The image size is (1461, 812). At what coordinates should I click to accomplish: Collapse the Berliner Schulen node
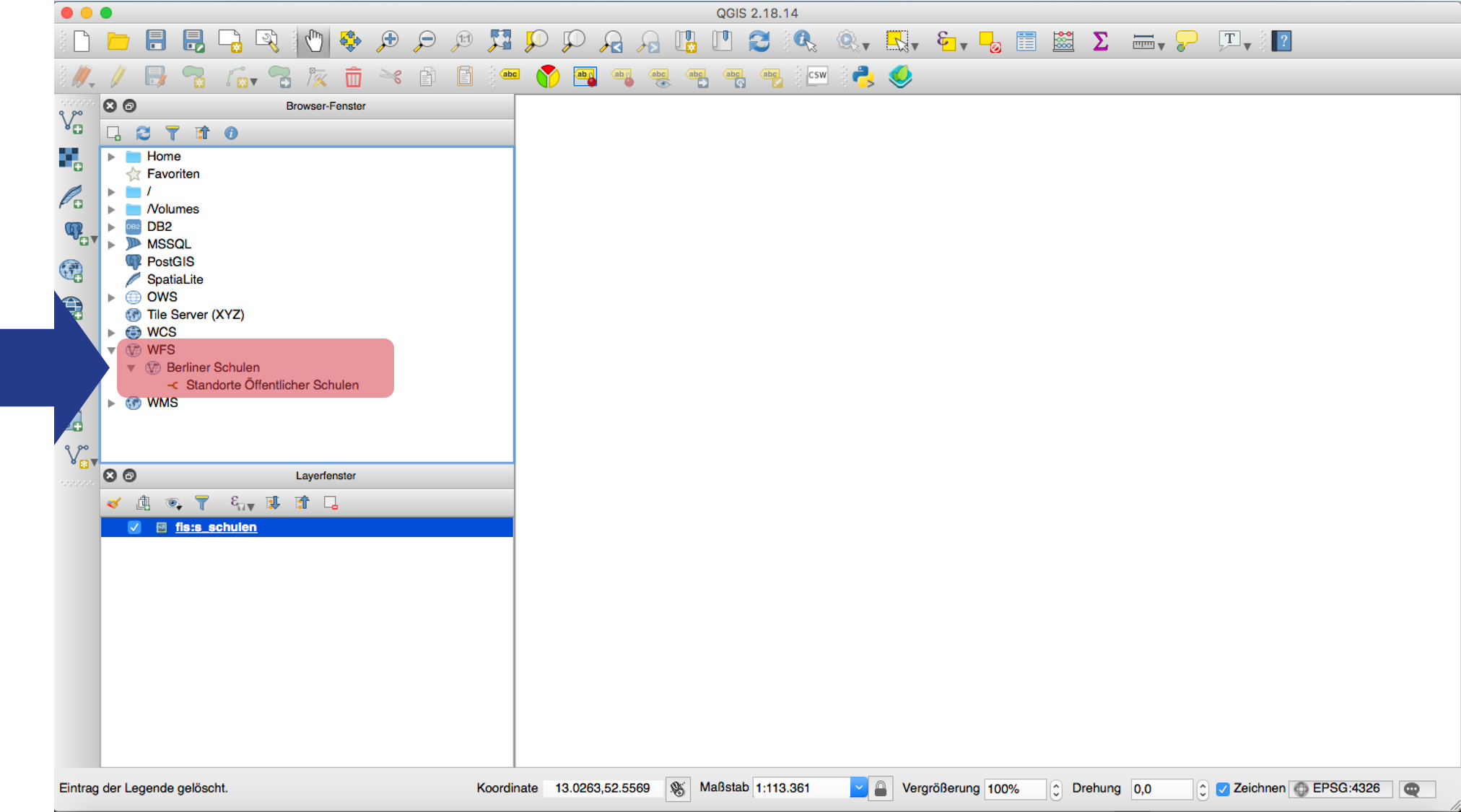click(131, 368)
